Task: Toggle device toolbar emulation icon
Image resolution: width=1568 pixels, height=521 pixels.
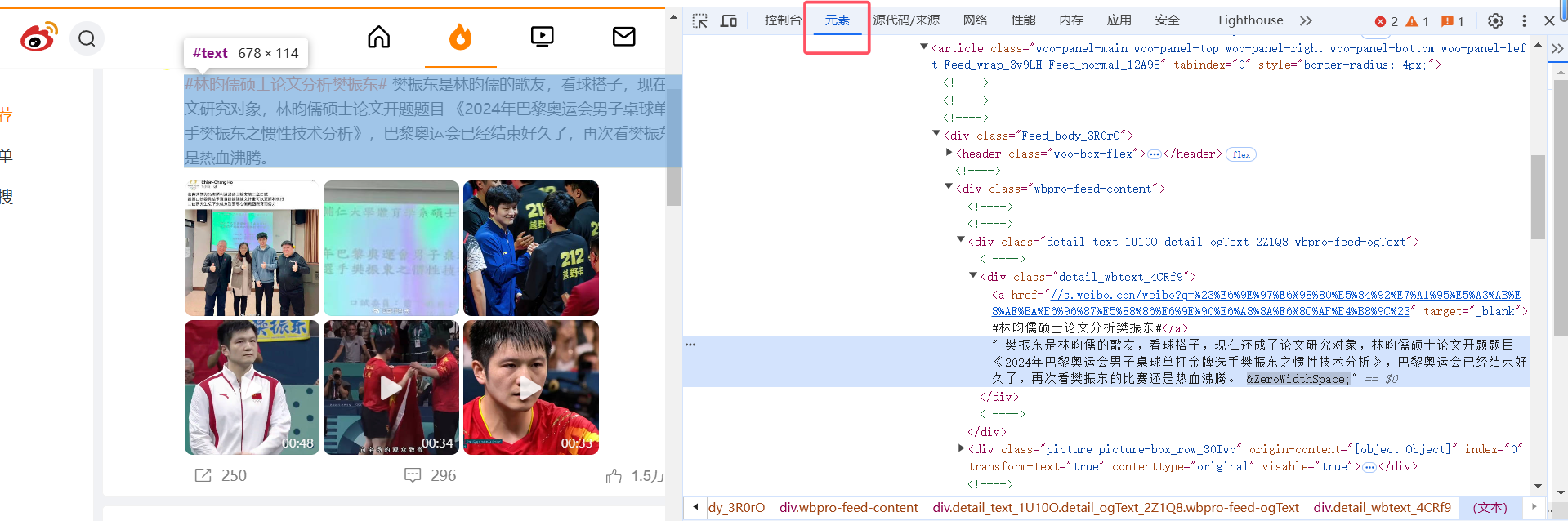Action: [728, 20]
